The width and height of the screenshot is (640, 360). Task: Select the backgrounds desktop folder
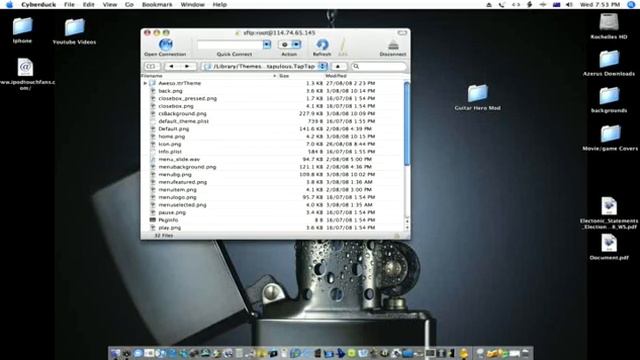[609, 100]
